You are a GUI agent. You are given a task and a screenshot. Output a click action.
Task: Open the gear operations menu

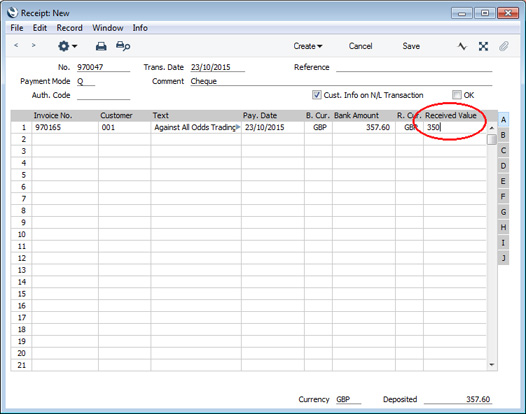(x=67, y=46)
